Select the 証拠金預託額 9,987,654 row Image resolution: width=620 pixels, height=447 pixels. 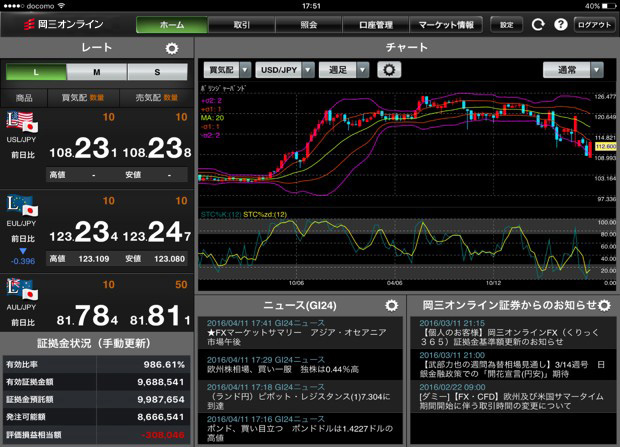pyautogui.click(x=96, y=400)
